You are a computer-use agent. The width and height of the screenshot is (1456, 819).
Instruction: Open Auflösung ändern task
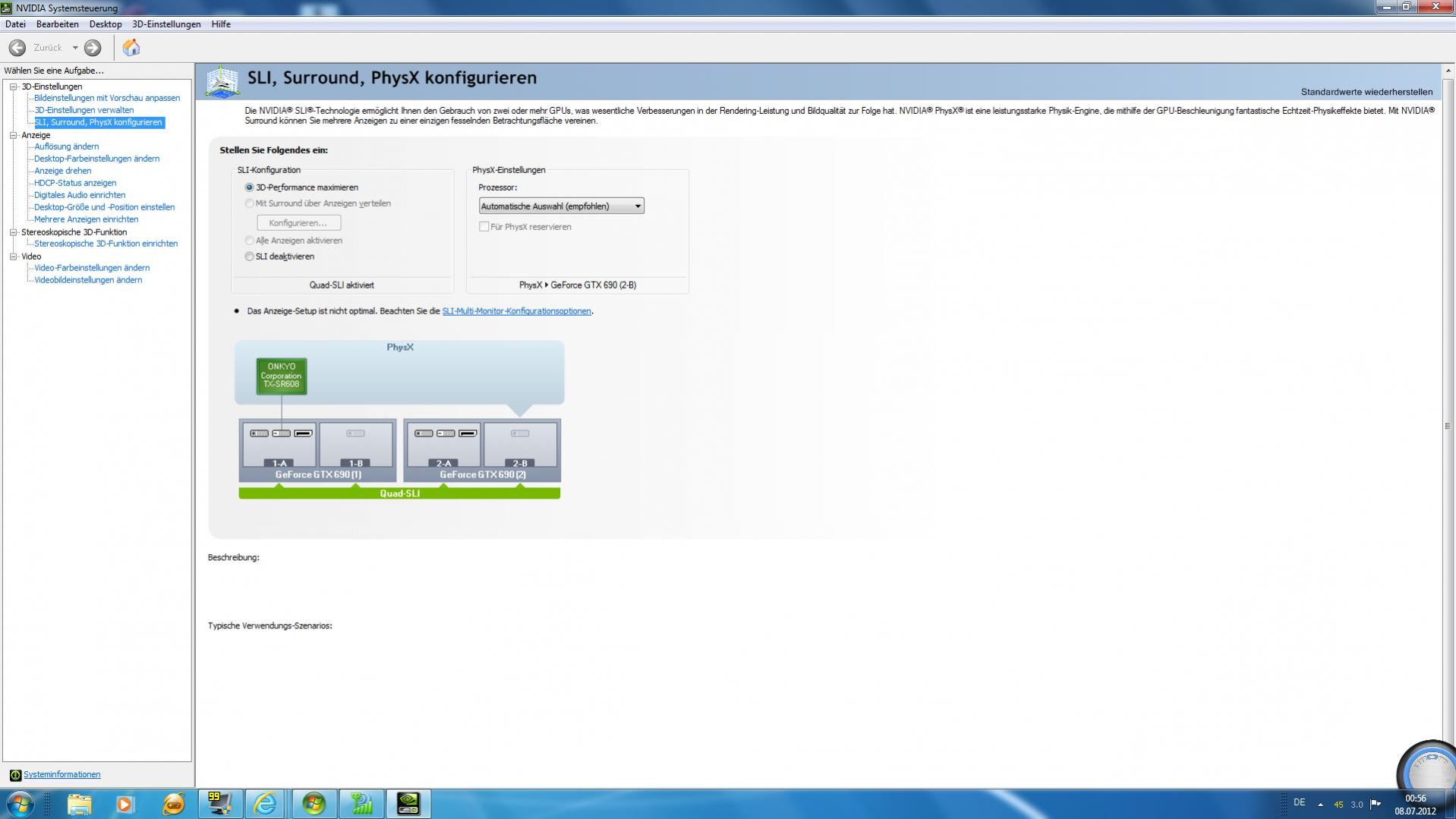click(x=66, y=146)
